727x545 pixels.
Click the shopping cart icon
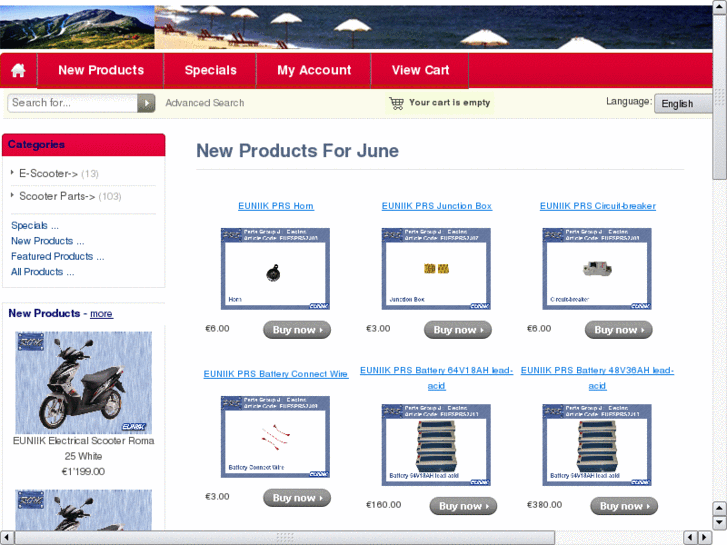tap(396, 103)
